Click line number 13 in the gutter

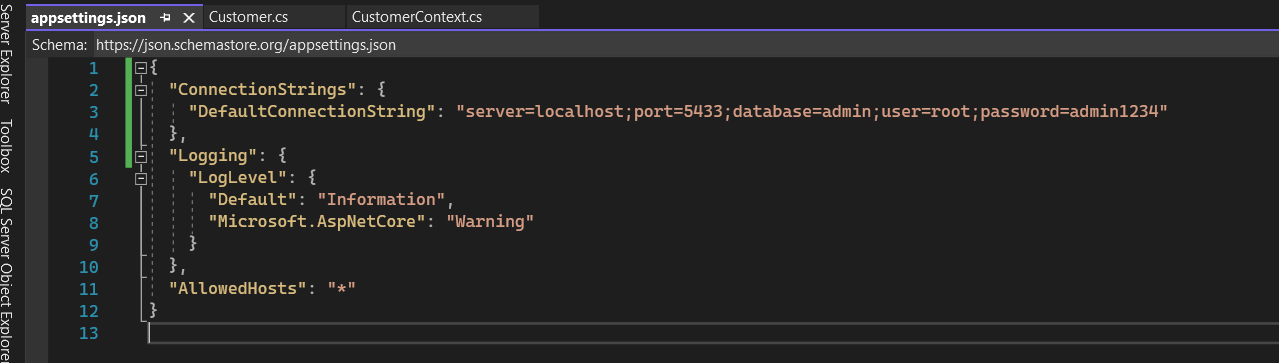click(88, 332)
